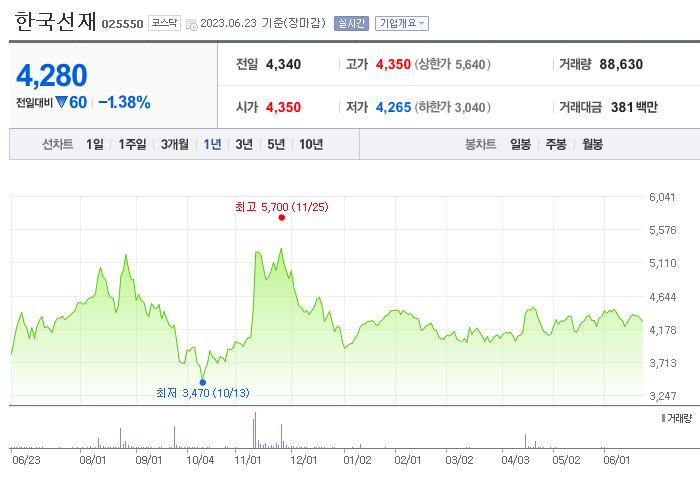The width and height of the screenshot is (700, 478).
Task: Click the stock code 025550
Action: tap(122, 24)
